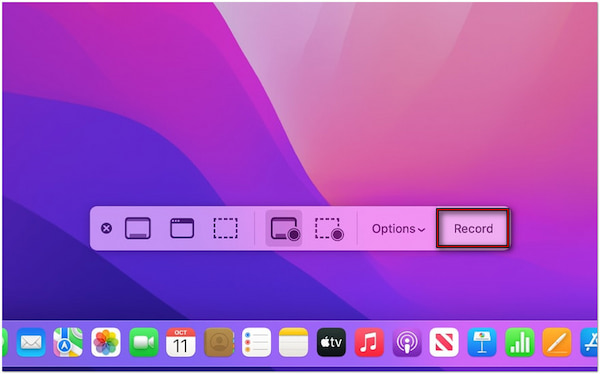Open the Notes app in Dock
Image resolution: width=600 pixels, height=374 pixels.
click(293, 342)
